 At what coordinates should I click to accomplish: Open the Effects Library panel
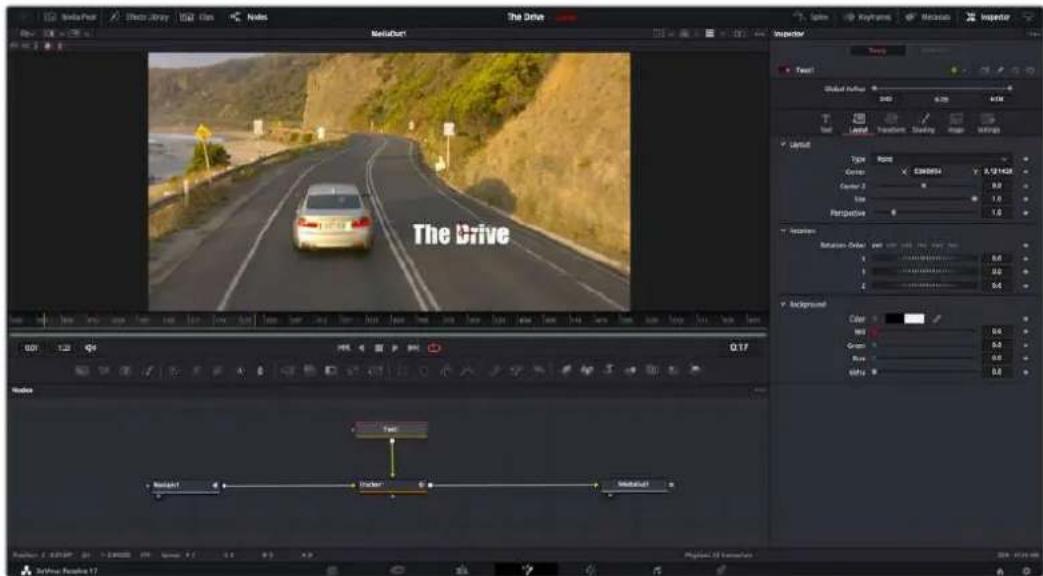click(x=139, y=17)
